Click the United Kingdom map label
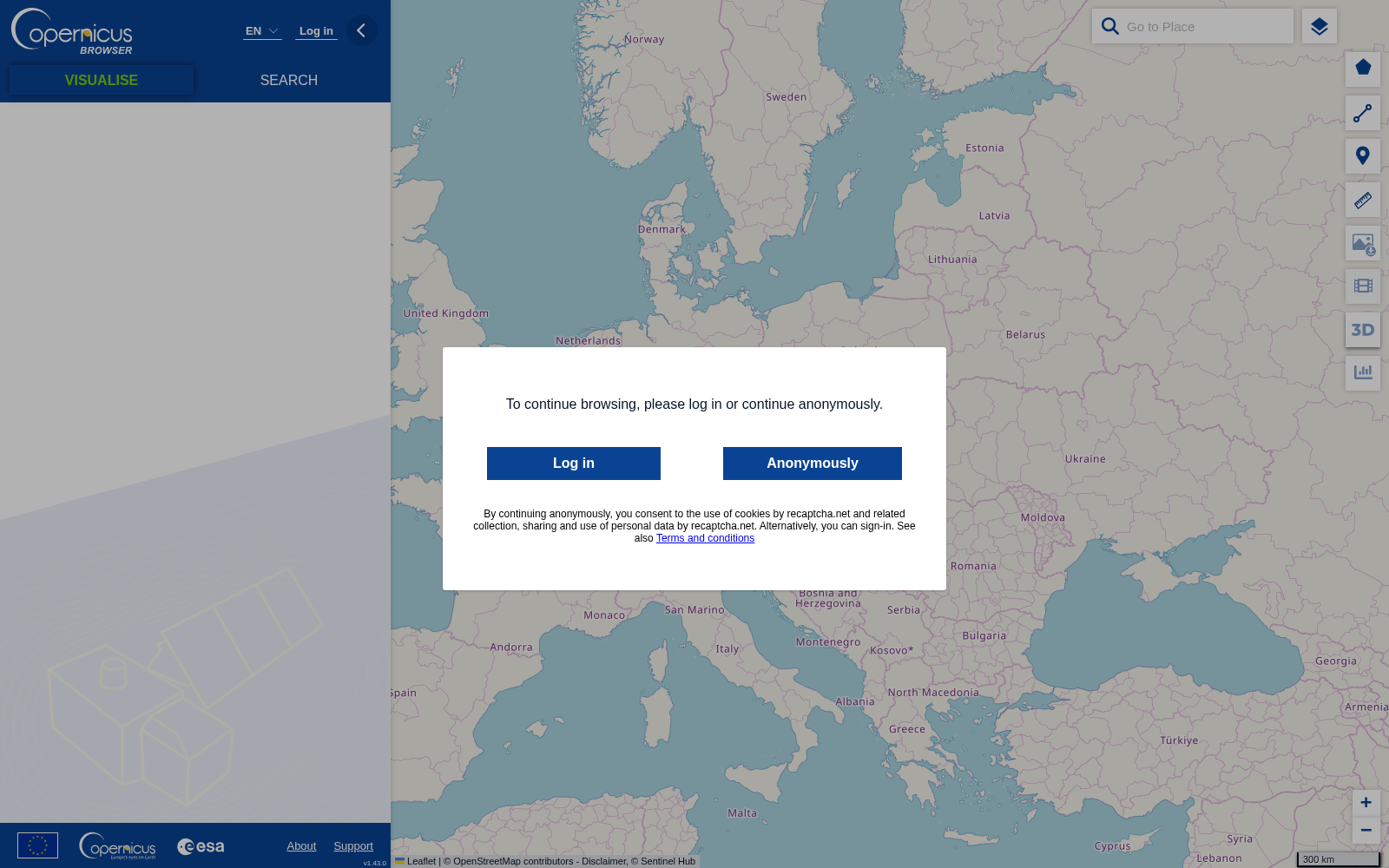 tap(445, 313)
